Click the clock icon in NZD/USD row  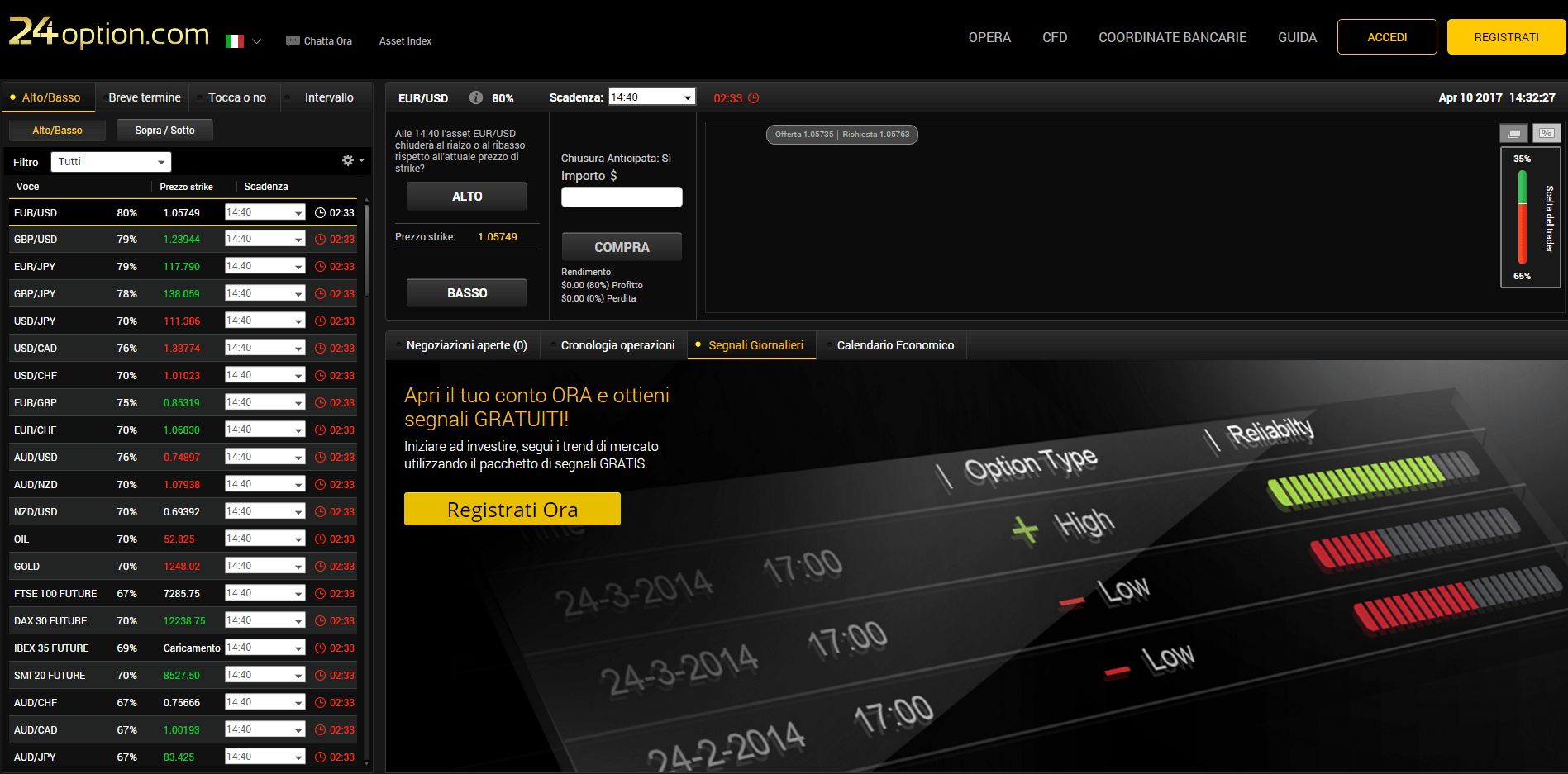point(321,512)
